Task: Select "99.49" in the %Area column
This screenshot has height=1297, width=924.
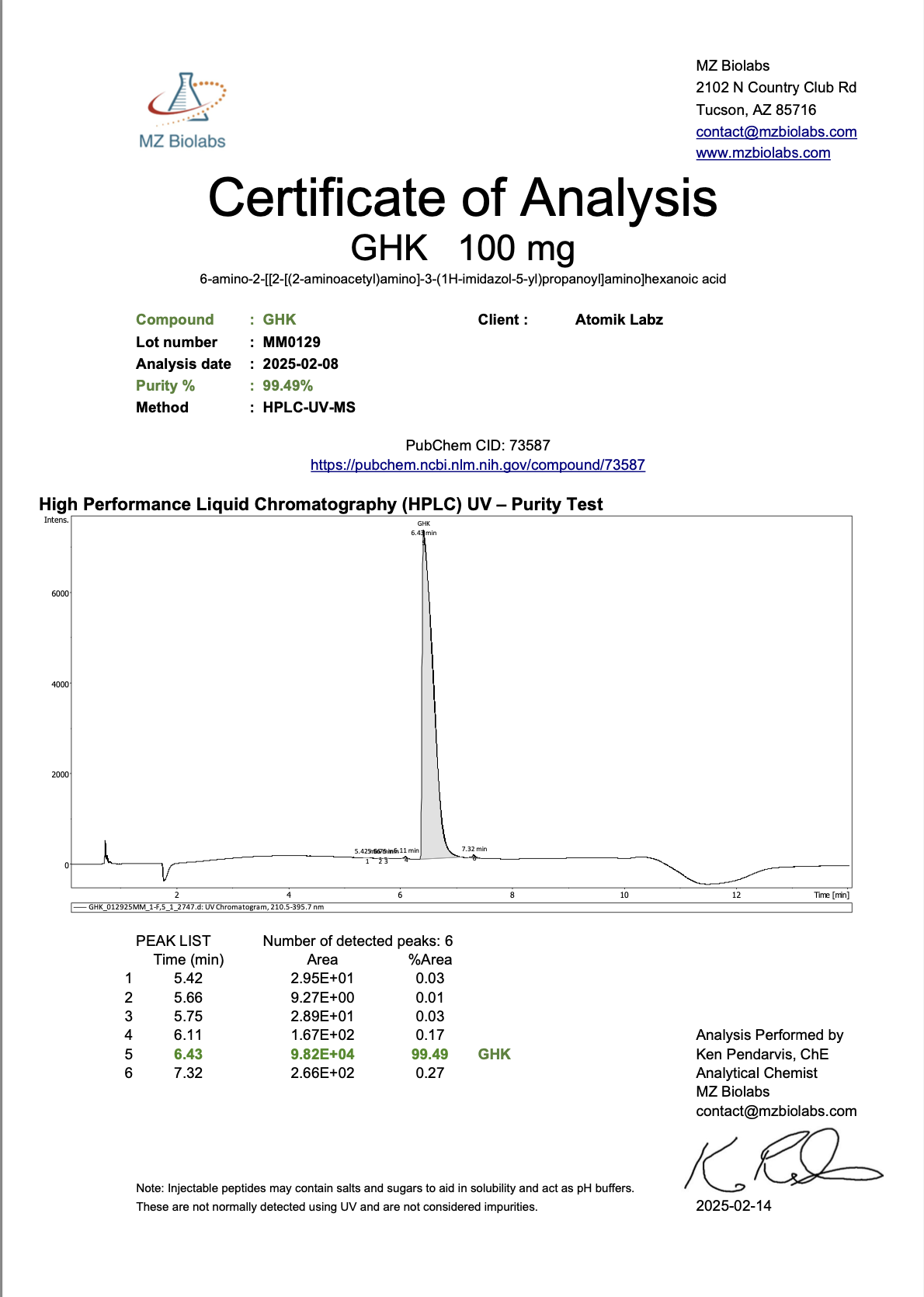Action: (x=430, y=1054)
